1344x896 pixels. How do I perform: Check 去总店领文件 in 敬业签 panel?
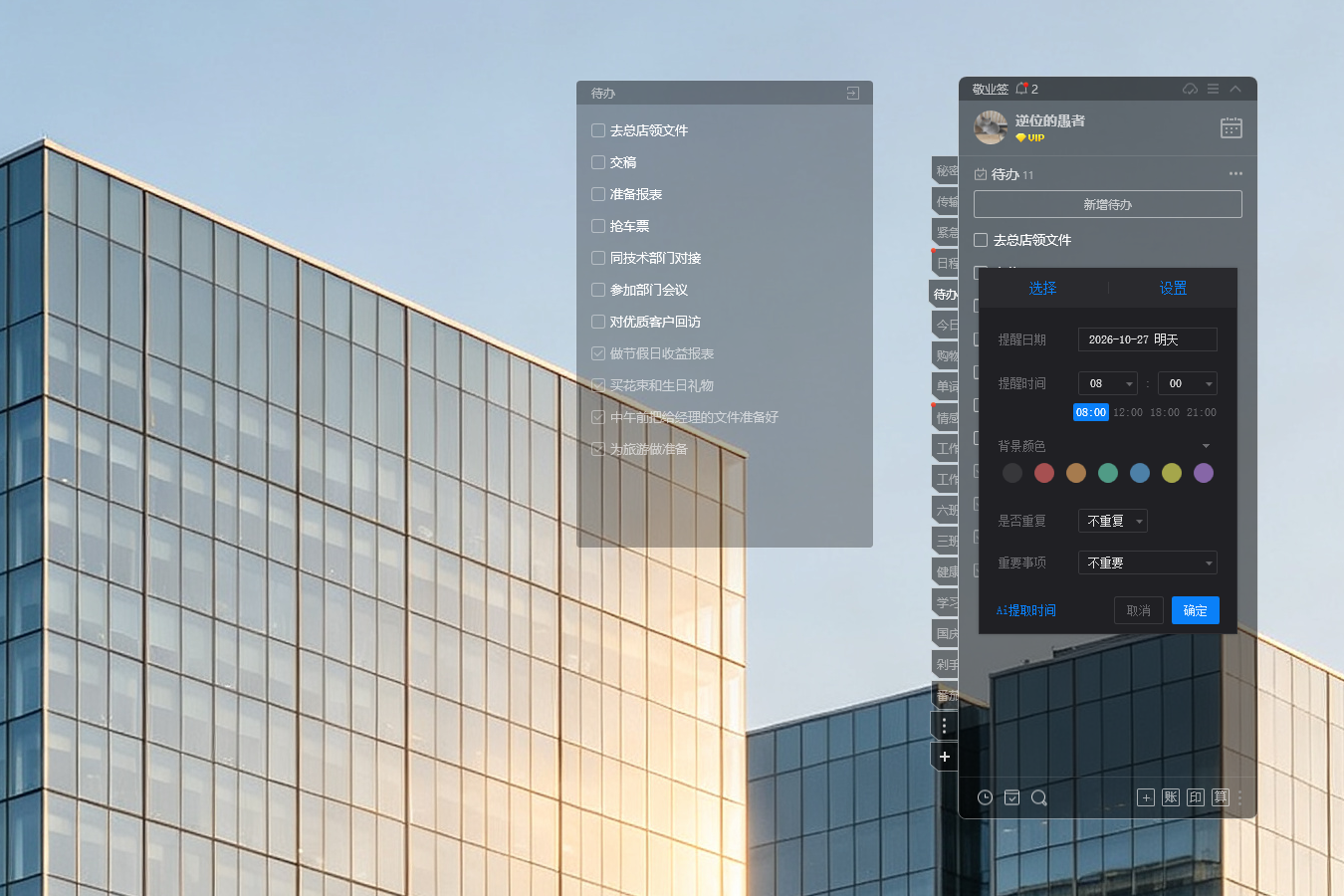pyautogui.click(x=981, y=240)
